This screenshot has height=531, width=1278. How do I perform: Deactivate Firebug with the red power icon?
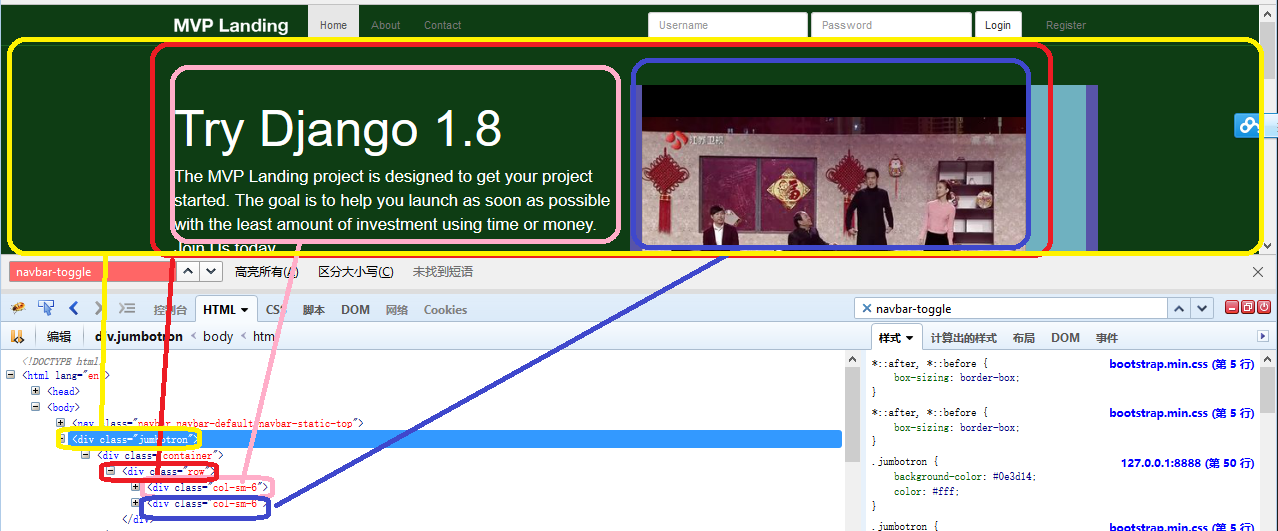coord(1264,307)
